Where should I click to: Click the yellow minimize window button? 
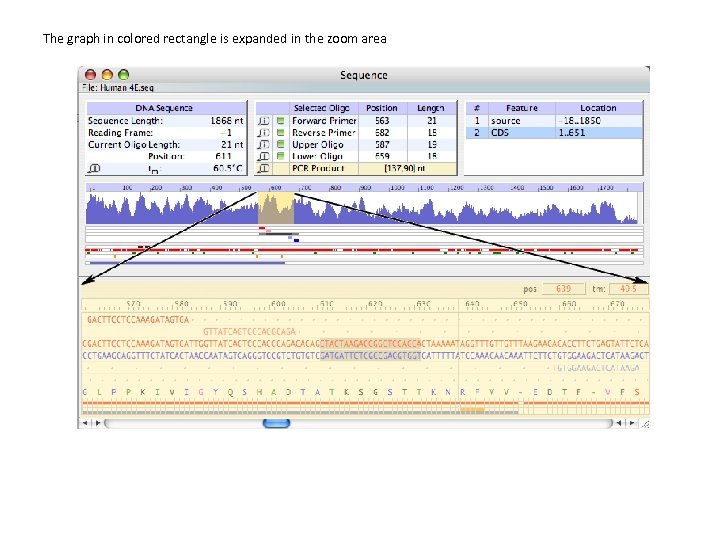pos(107,74)
